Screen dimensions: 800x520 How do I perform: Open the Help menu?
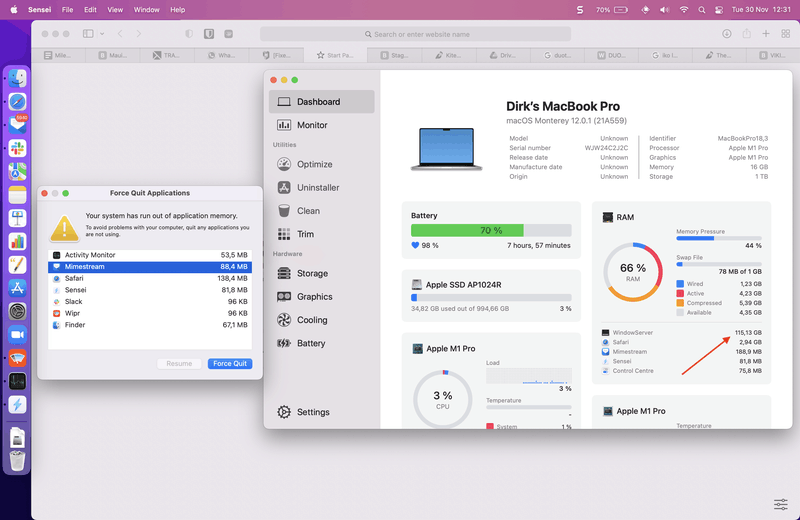[x=178, y=10]
